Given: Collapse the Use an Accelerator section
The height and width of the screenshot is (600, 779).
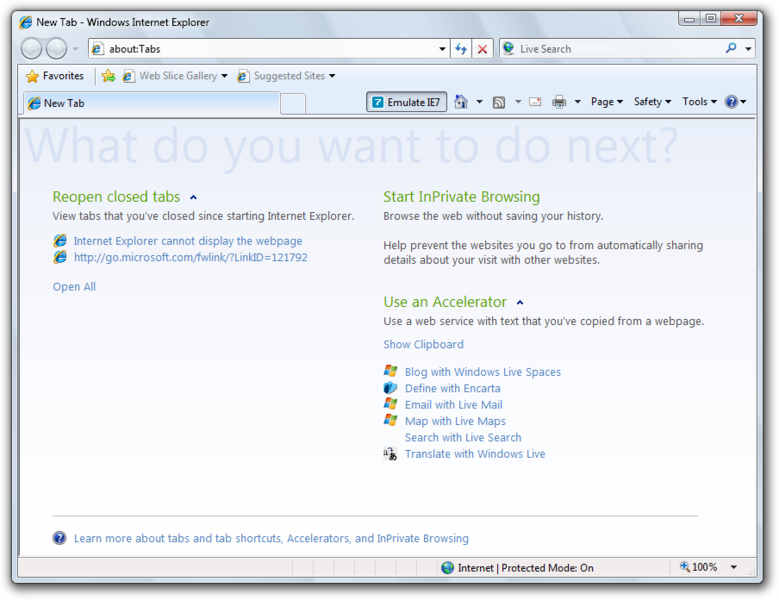Looking at the screenshot, I should point(520,302).
